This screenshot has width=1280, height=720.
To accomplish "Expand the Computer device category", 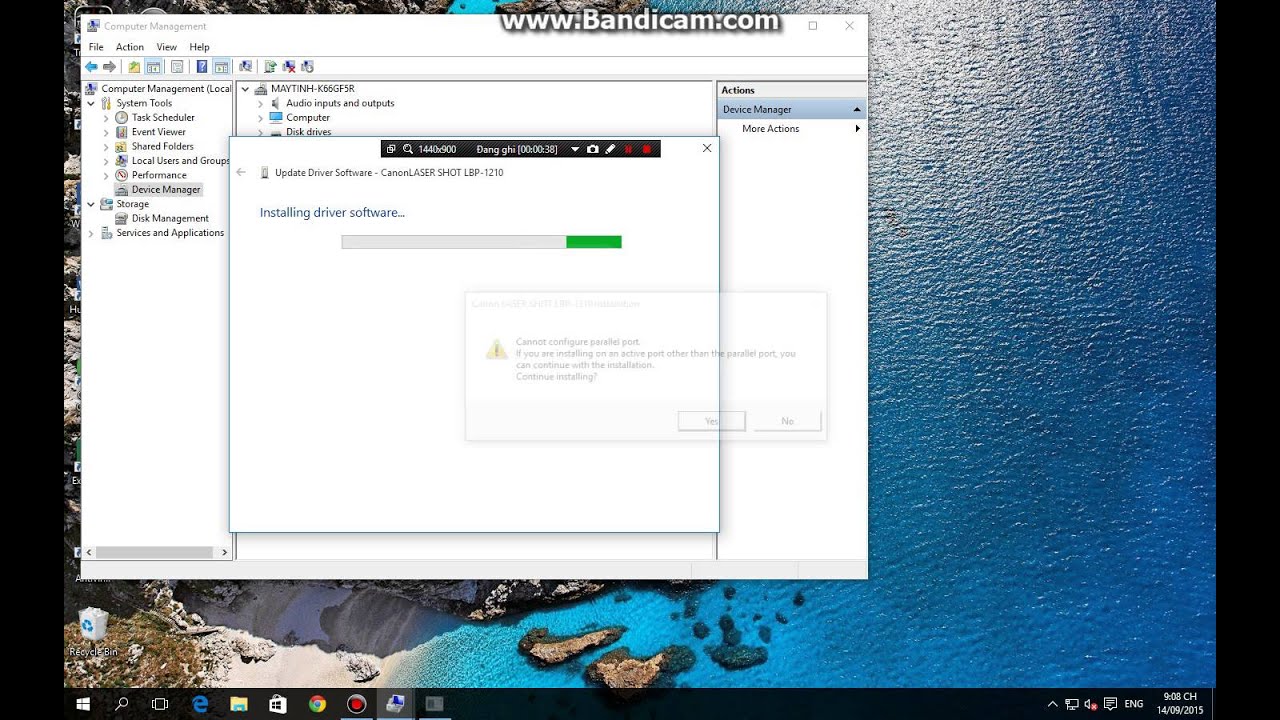I will pos(261,117).
